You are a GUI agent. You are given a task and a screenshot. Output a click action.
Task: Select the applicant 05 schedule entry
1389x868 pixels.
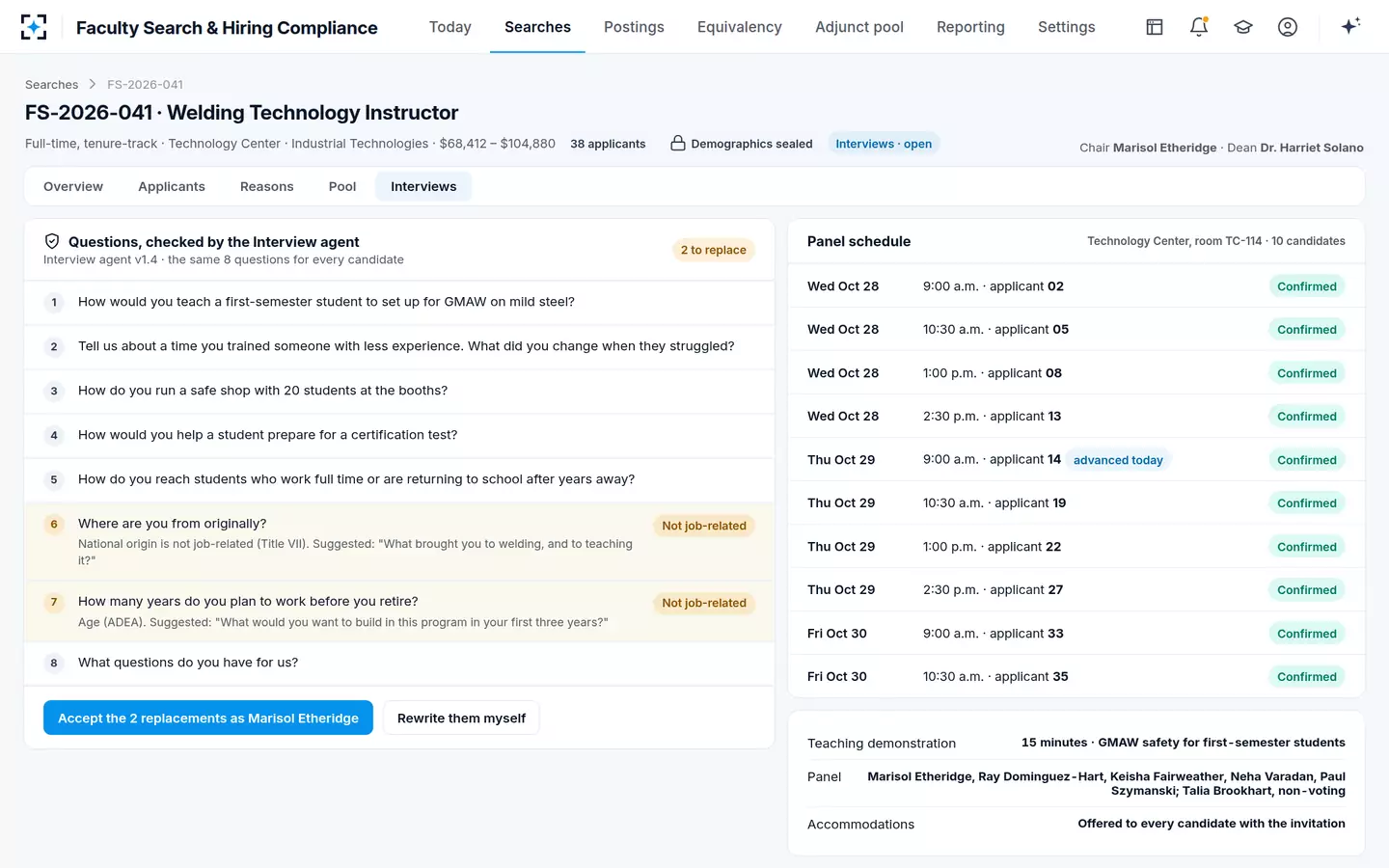pos(1076,329)
